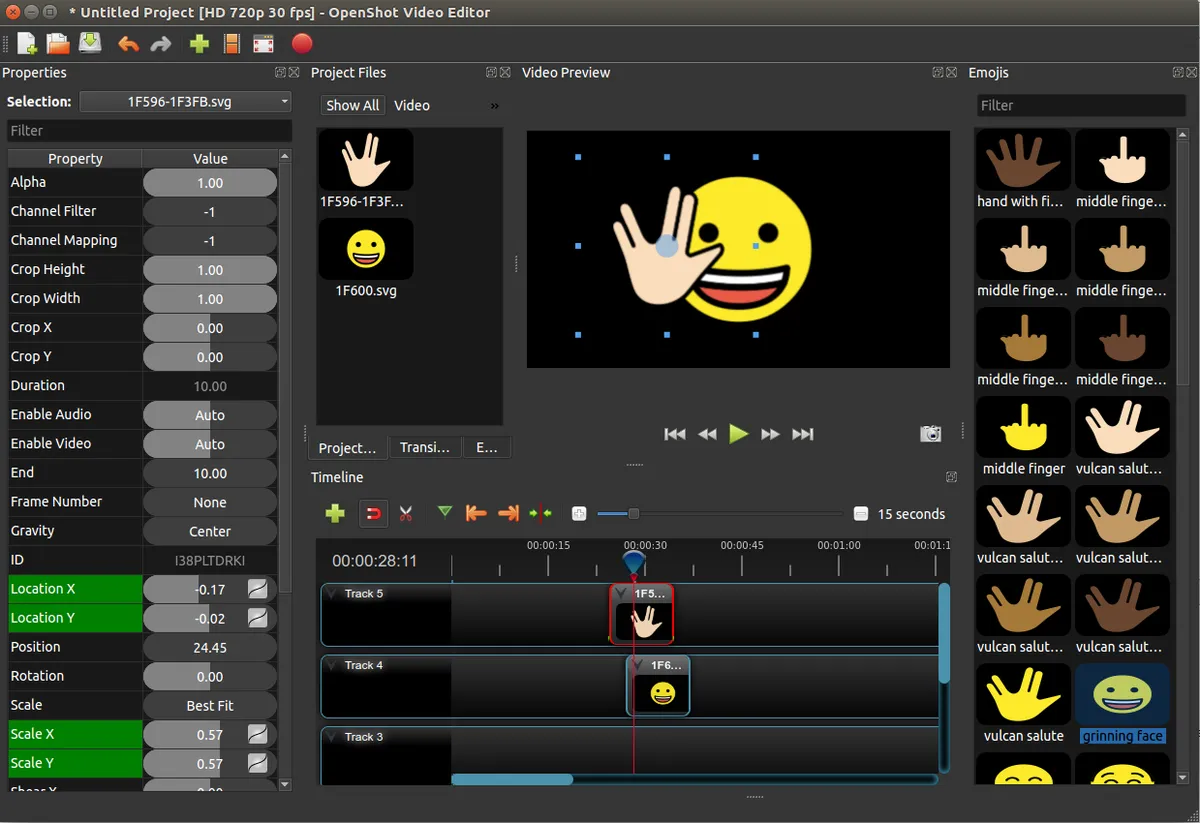Image resolution: width=1200 pixels, height=823 pixels.
Task: Center the timeline on the playhead
Action: pos(540,513)
